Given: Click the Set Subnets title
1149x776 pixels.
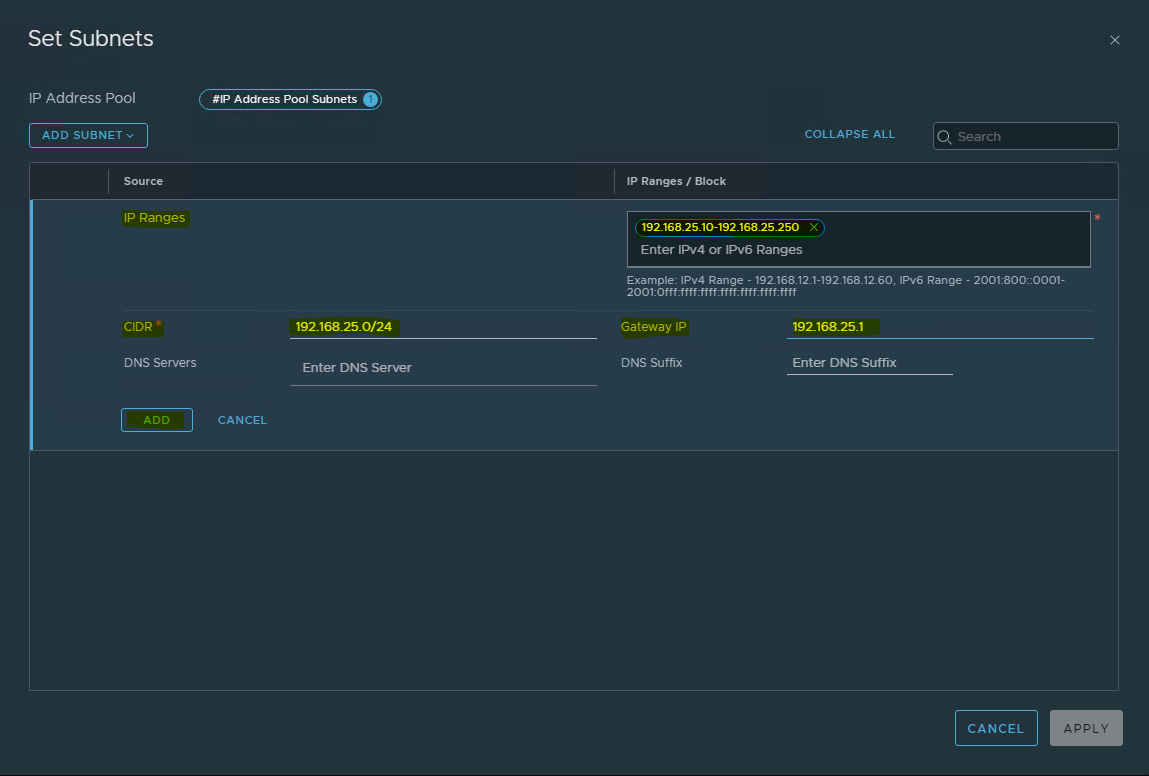Looking at the screenshot, I should [x=91, y=38].
